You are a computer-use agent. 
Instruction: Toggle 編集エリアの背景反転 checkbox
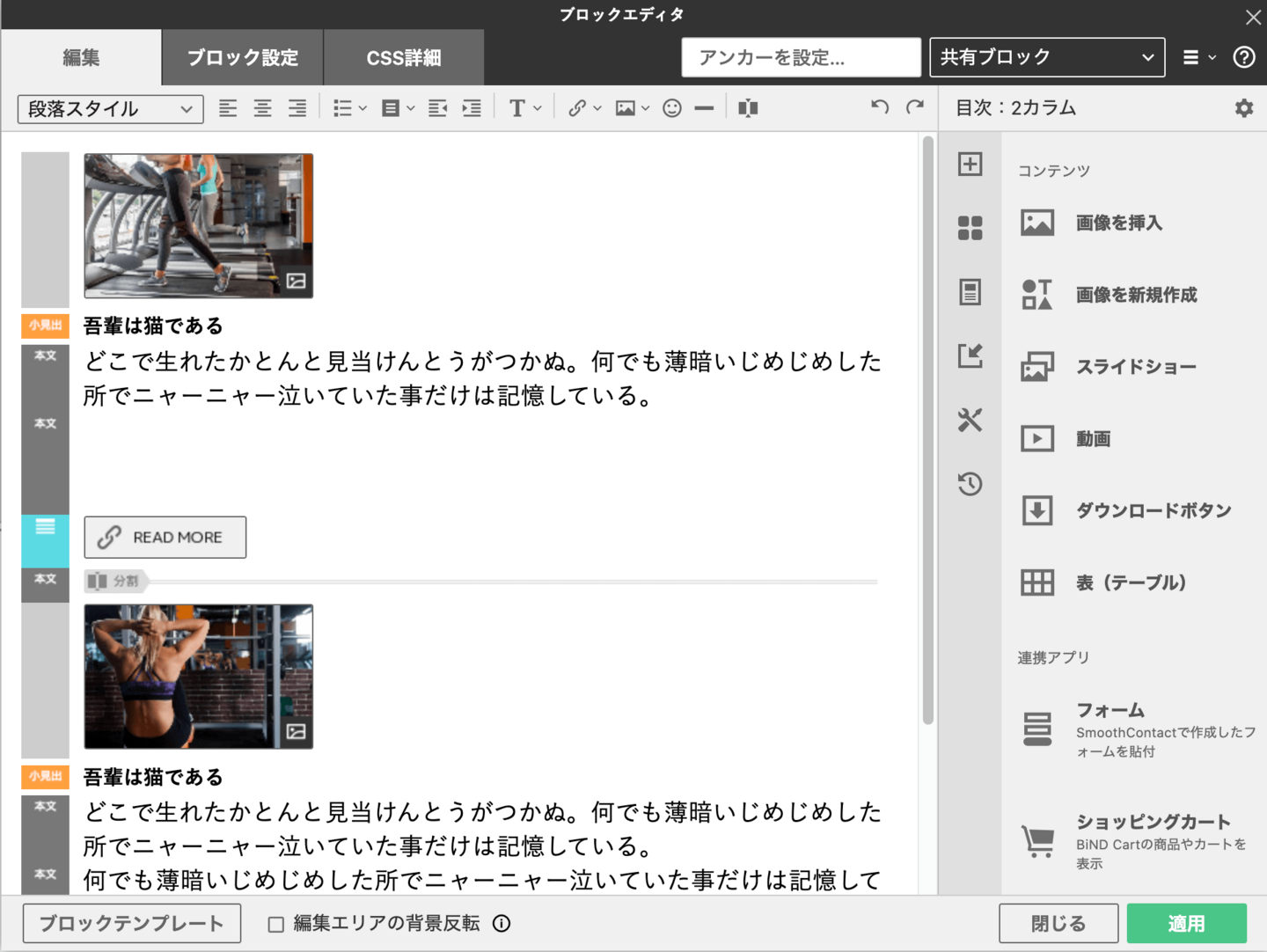point(276,924)
